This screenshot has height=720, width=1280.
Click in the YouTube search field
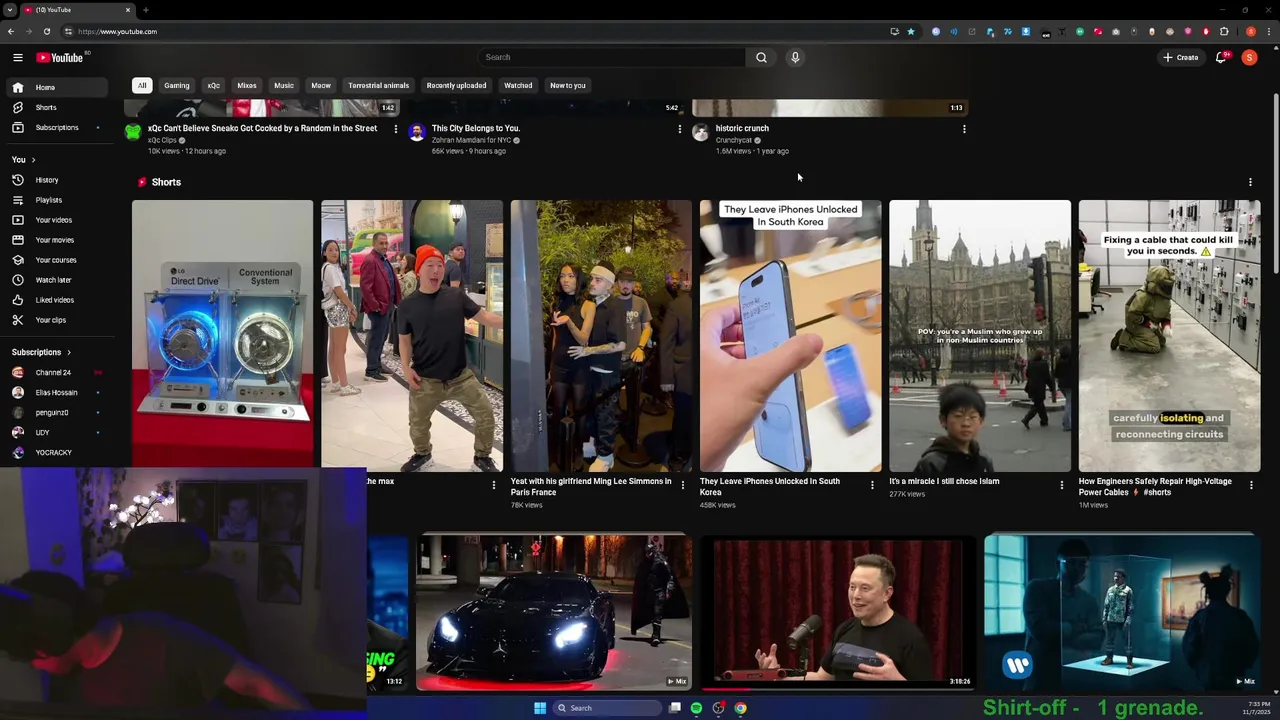click(x=612, y=57)
